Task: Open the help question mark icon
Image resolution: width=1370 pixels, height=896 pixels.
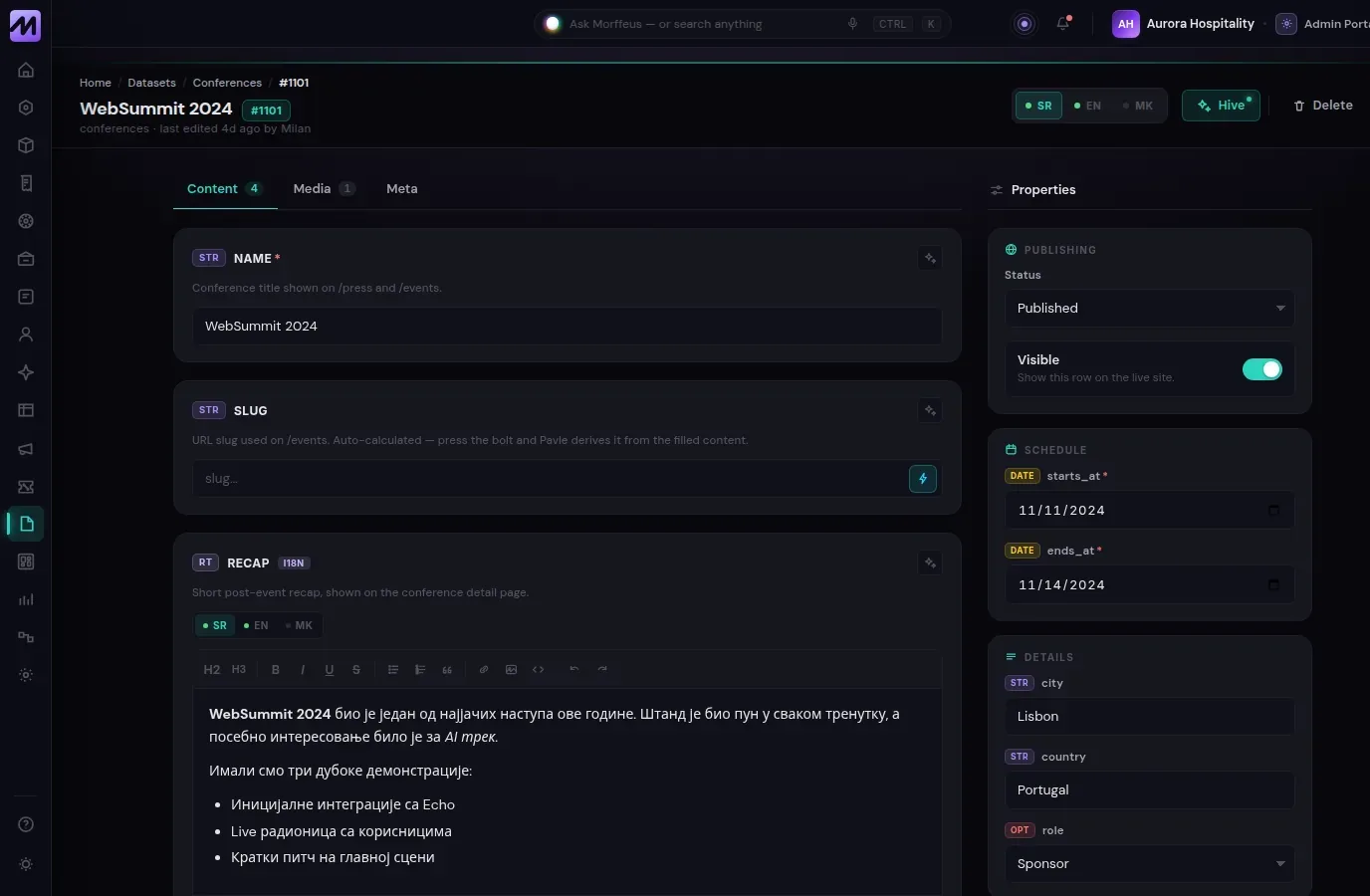Action: coord(26,824)
